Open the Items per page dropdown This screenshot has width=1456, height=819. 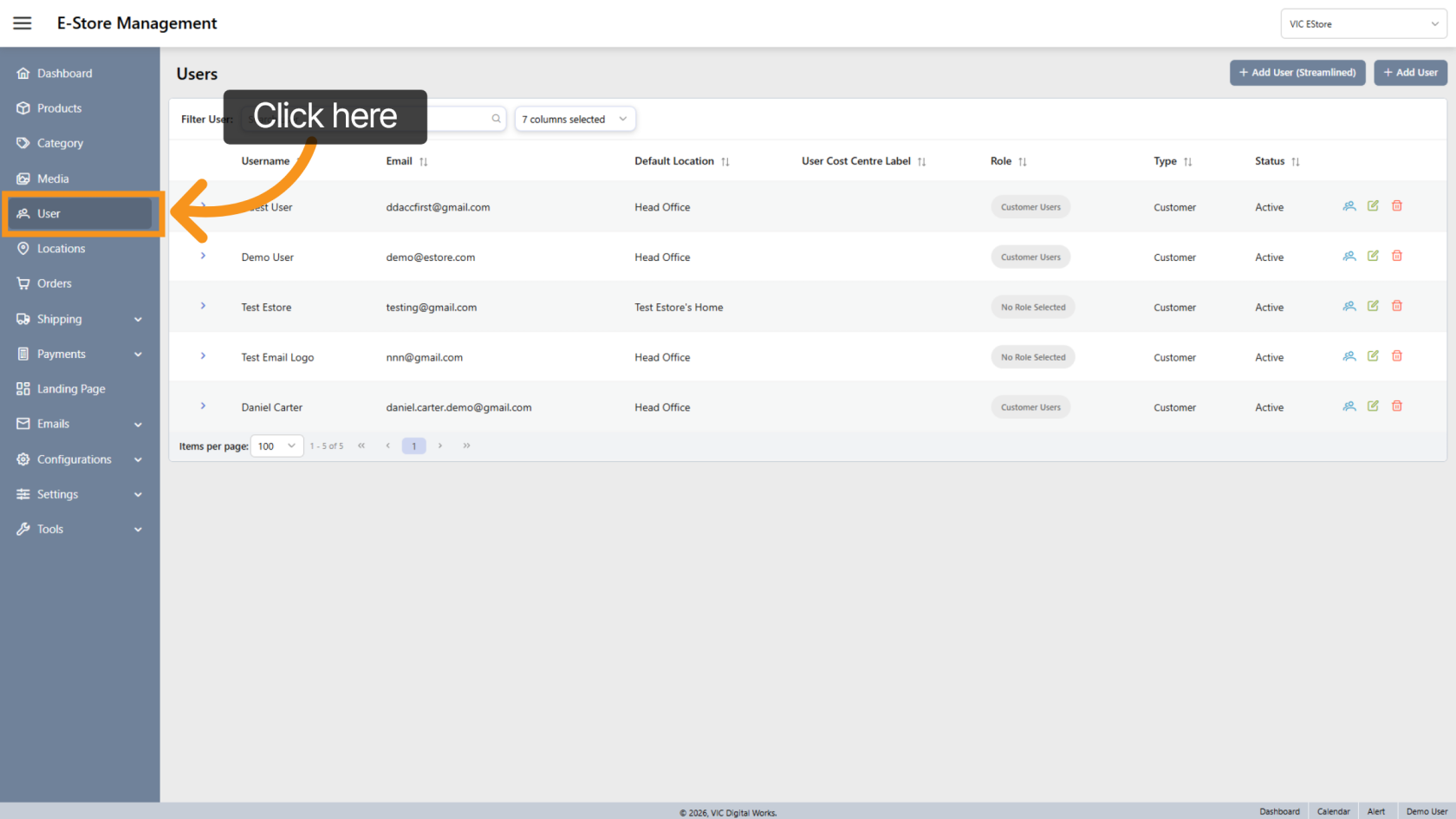point(276,445)
